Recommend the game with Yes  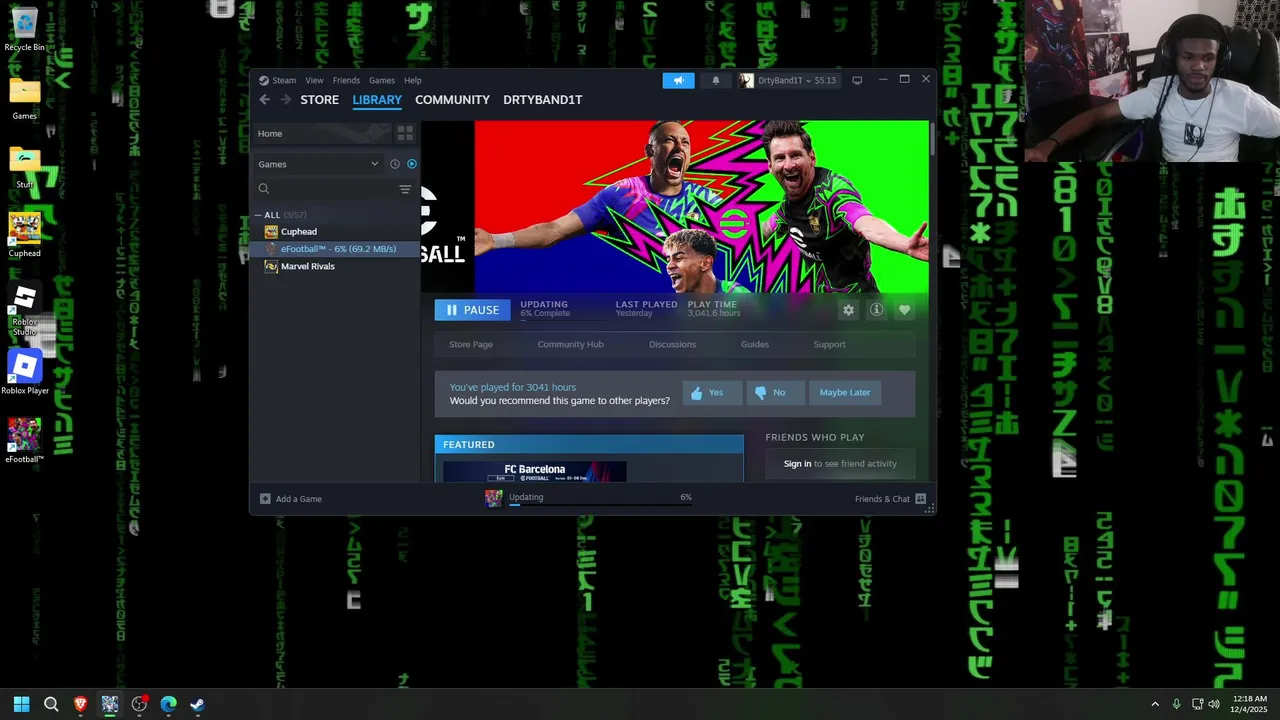tap(712, 392)
